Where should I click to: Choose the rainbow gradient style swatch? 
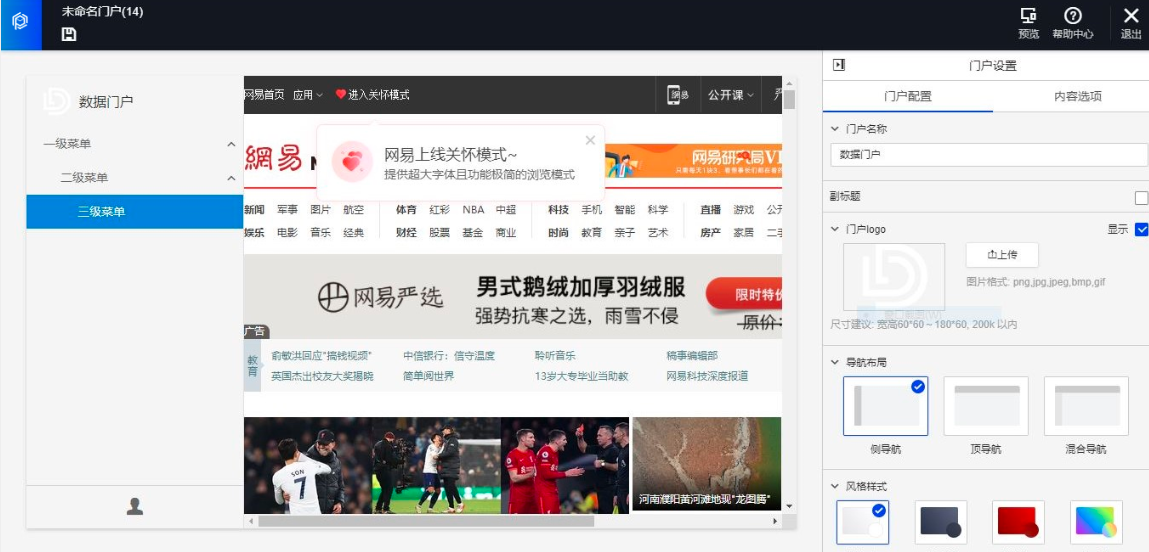point(1096,522)
